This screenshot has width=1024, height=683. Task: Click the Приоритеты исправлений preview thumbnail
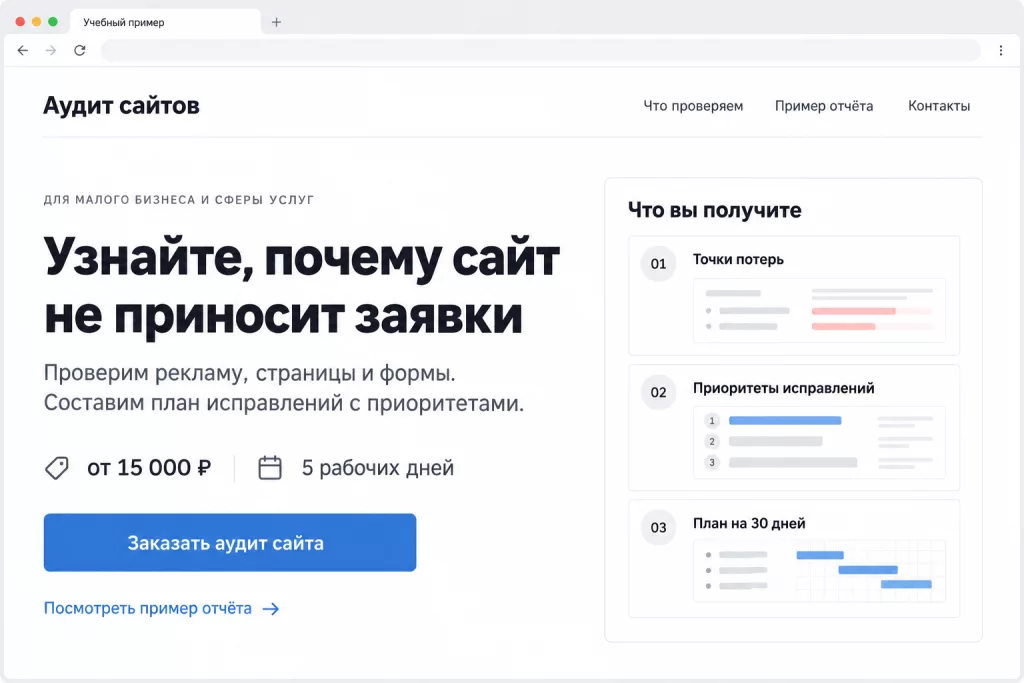[x=819, y=442]
